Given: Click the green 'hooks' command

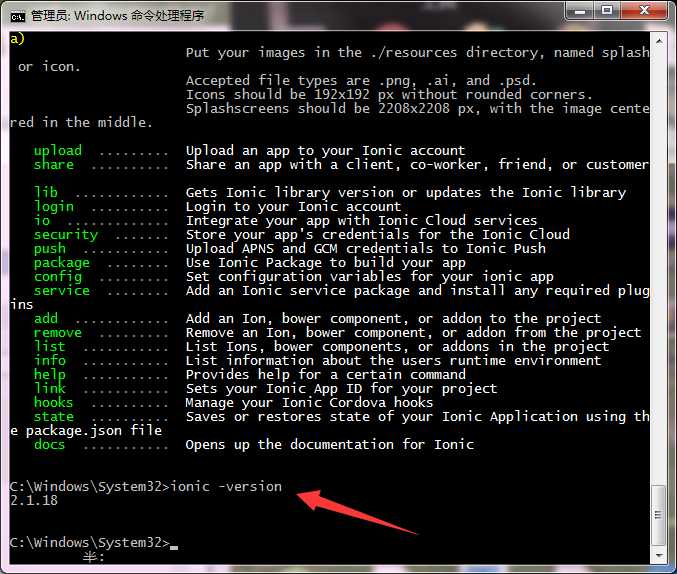Looking at the screenshot, I should point(54,403).
